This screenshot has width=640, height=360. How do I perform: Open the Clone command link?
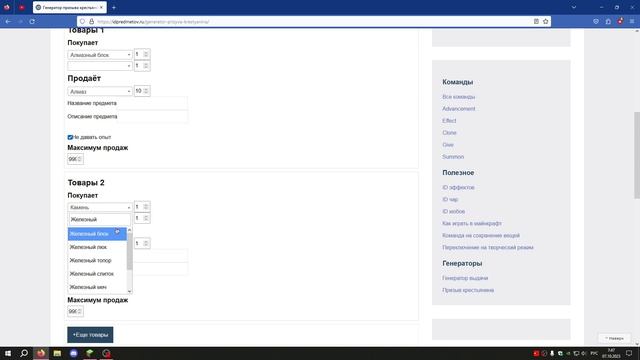pos(449,133)
